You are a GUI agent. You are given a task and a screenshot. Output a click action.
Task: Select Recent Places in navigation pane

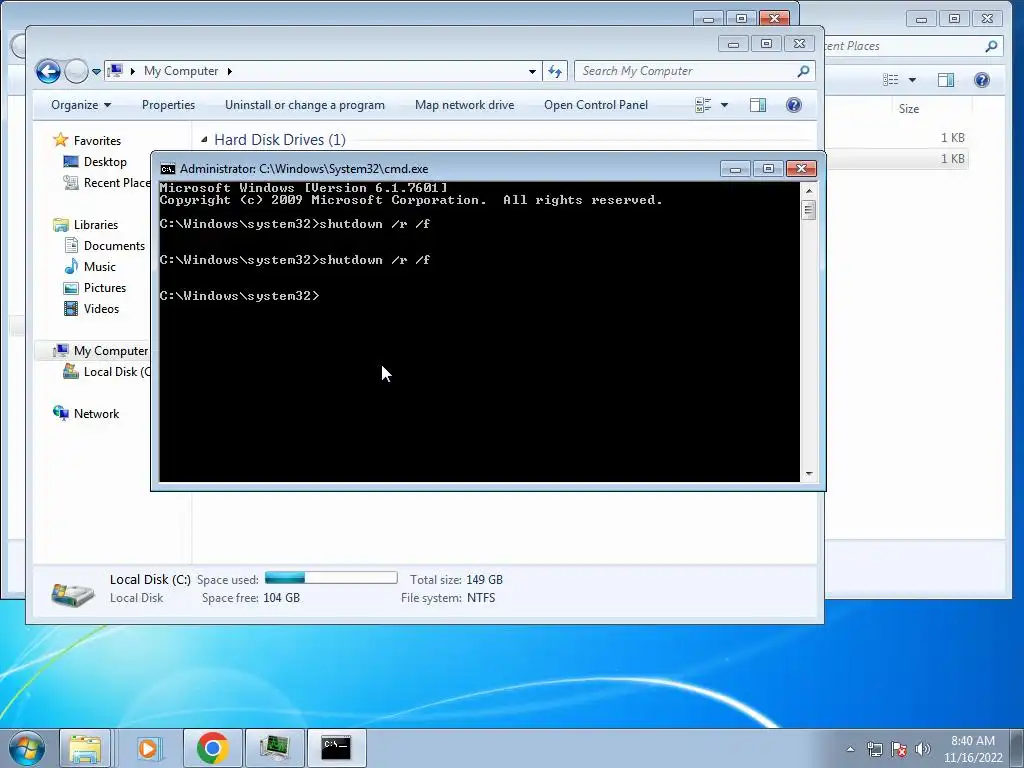coord(106,183)
